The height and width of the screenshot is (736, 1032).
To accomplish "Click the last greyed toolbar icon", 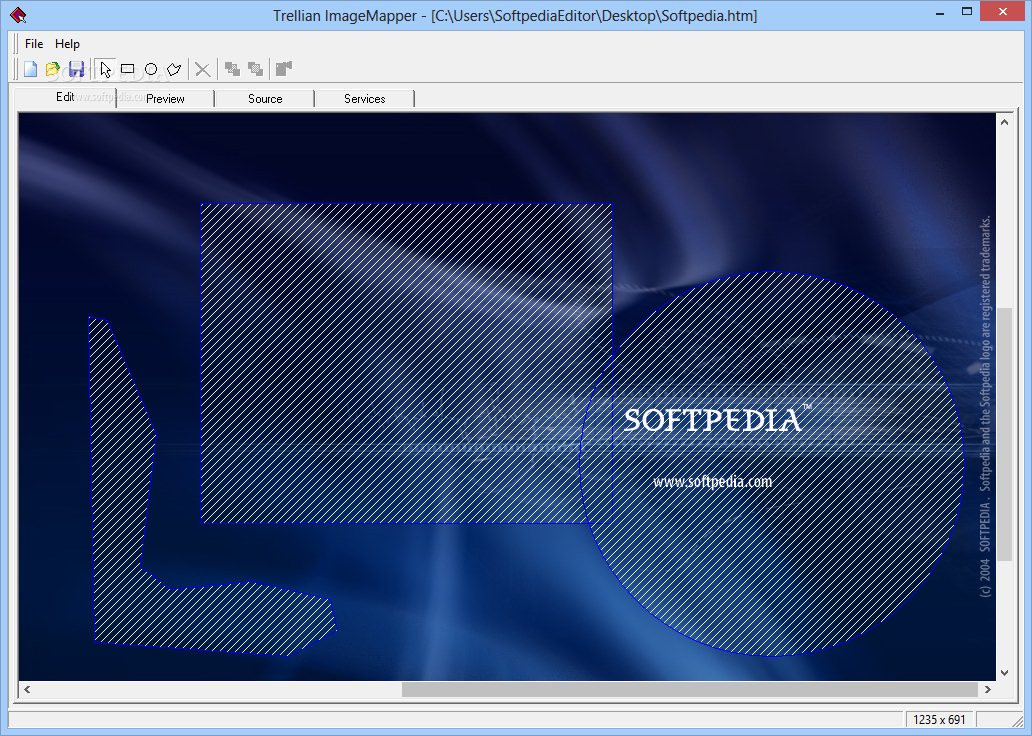I will [x=284, y=69].
